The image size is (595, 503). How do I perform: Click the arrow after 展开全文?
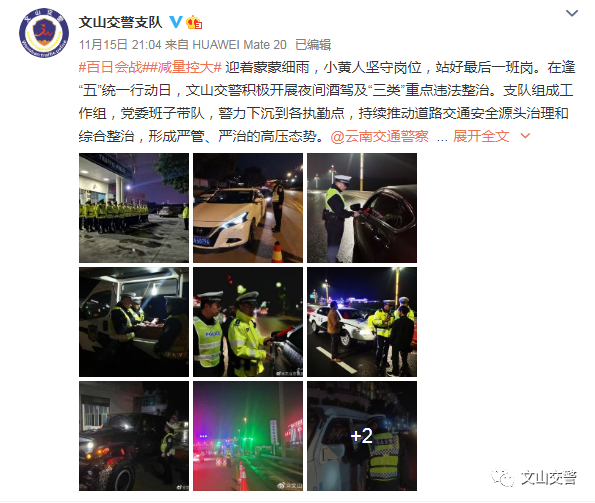pos(525,135)
